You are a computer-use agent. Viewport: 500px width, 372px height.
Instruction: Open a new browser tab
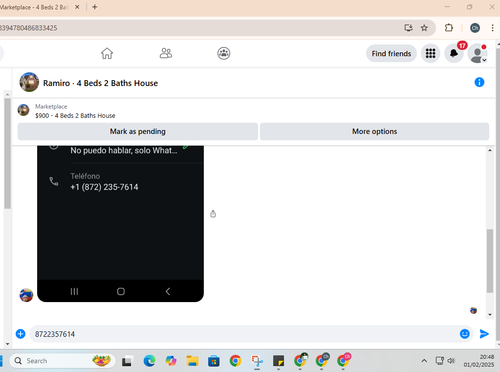tap(95, 7)
